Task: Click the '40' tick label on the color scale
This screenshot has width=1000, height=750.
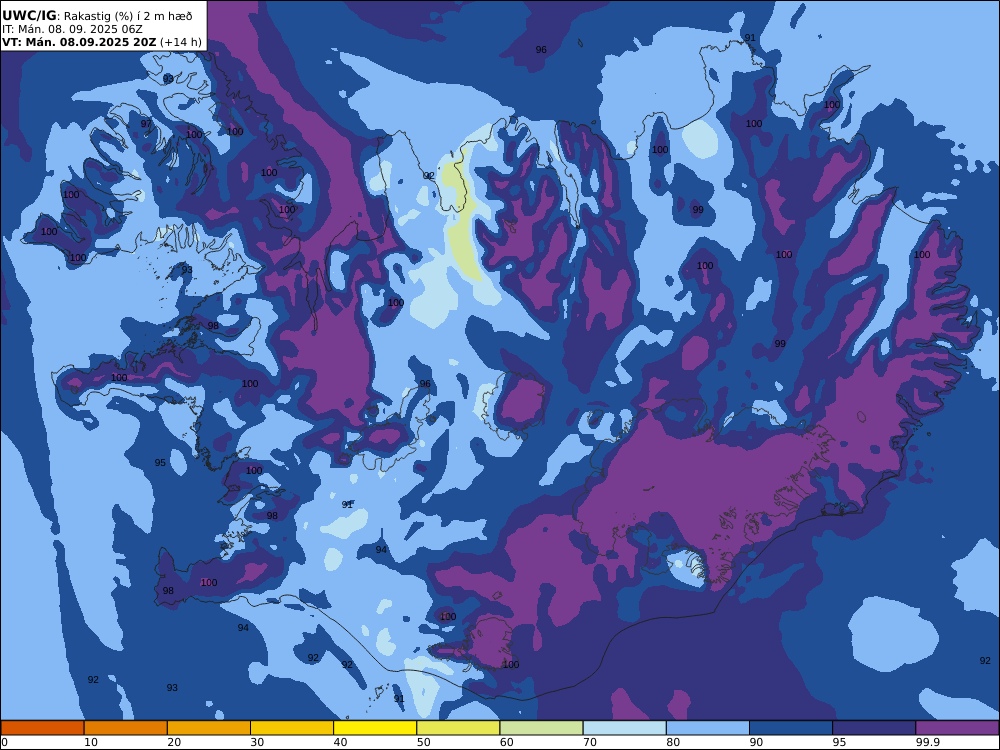Action: [341, 742]
